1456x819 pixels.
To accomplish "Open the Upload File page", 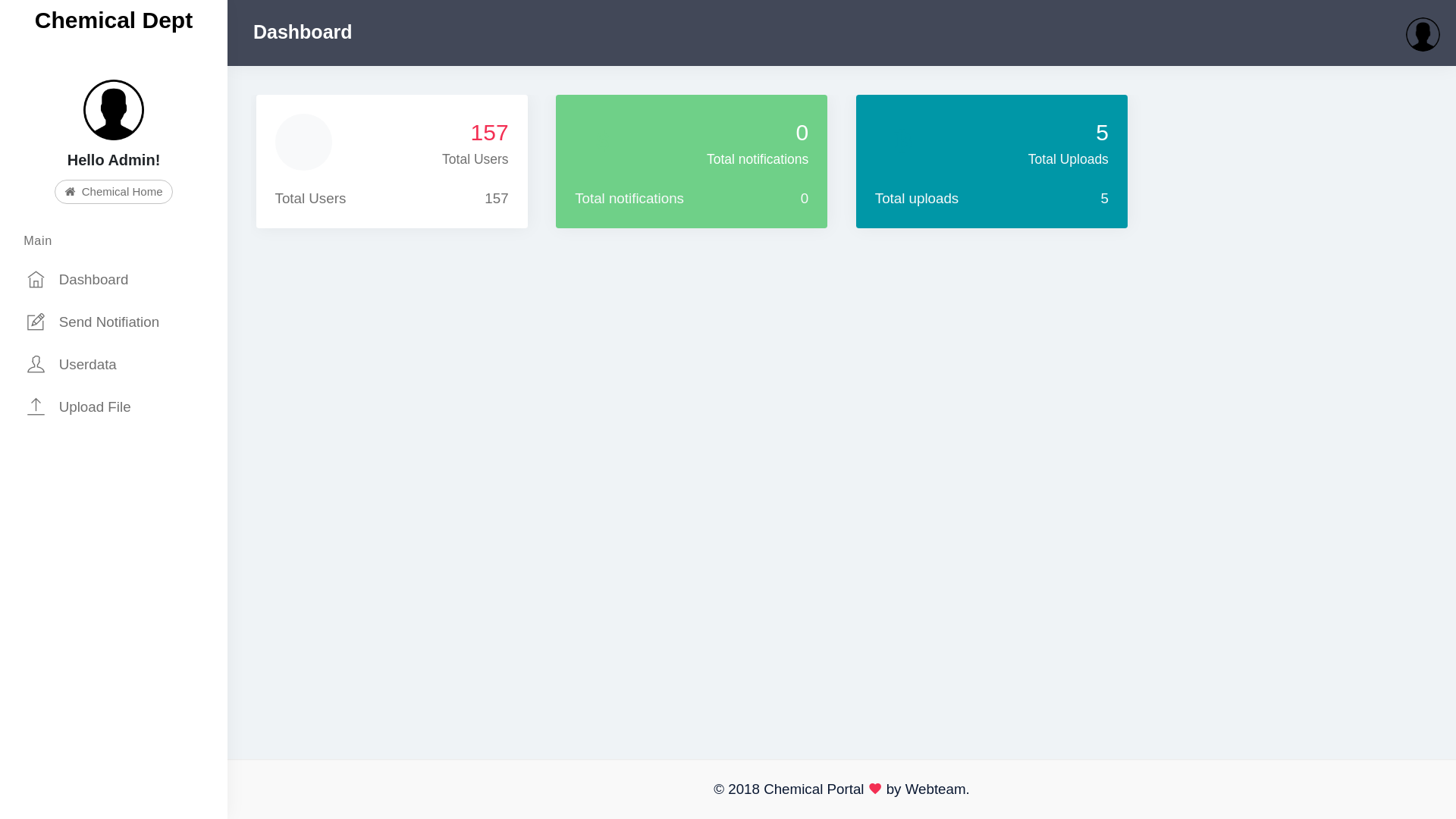I will tap(94, 407).
